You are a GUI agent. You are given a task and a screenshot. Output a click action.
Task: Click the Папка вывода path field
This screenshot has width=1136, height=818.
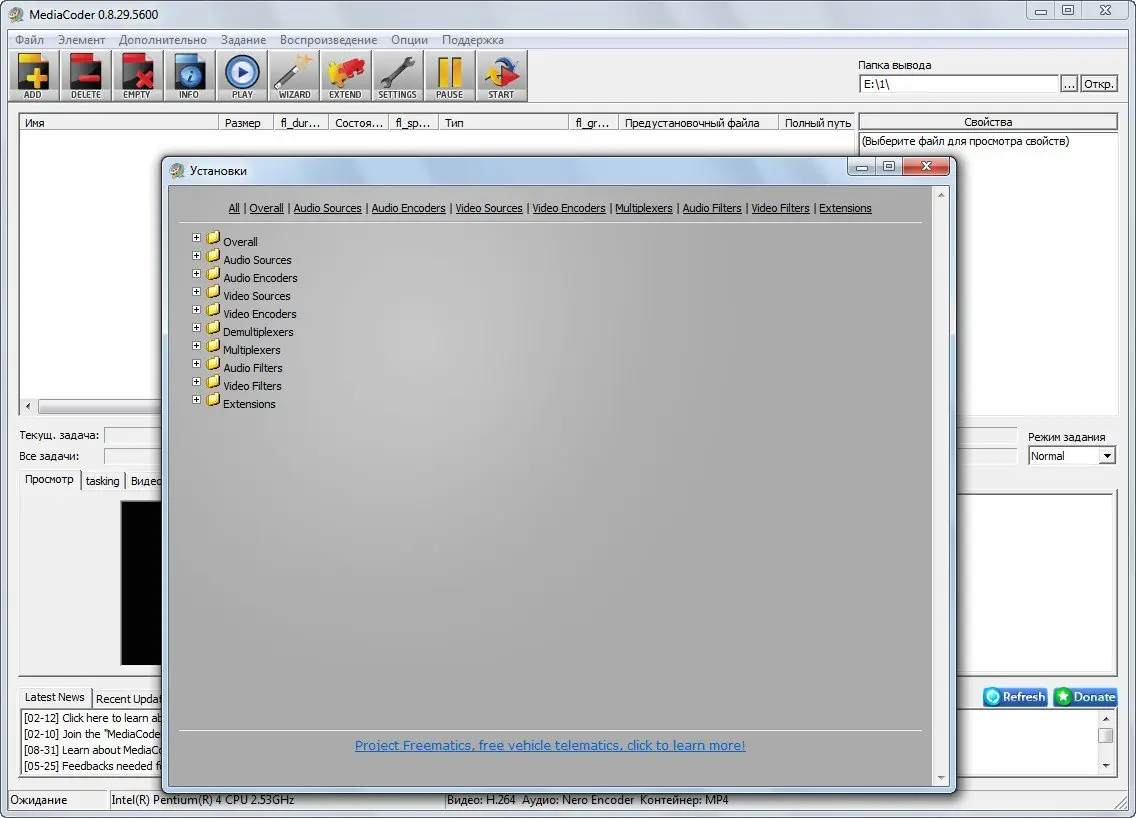pos(959,84)
